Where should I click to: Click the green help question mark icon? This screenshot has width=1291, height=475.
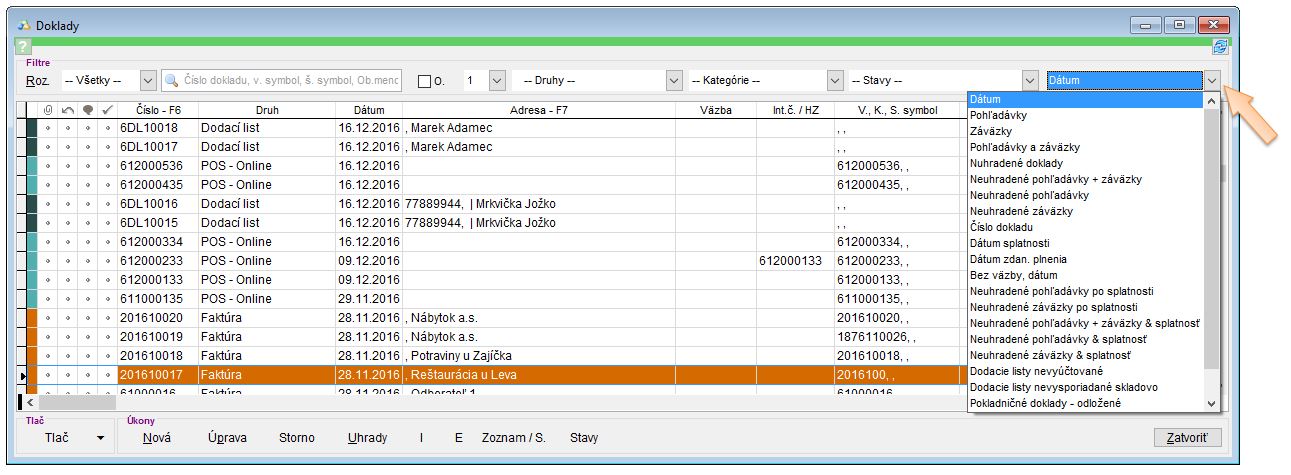[x=24, y=47]
